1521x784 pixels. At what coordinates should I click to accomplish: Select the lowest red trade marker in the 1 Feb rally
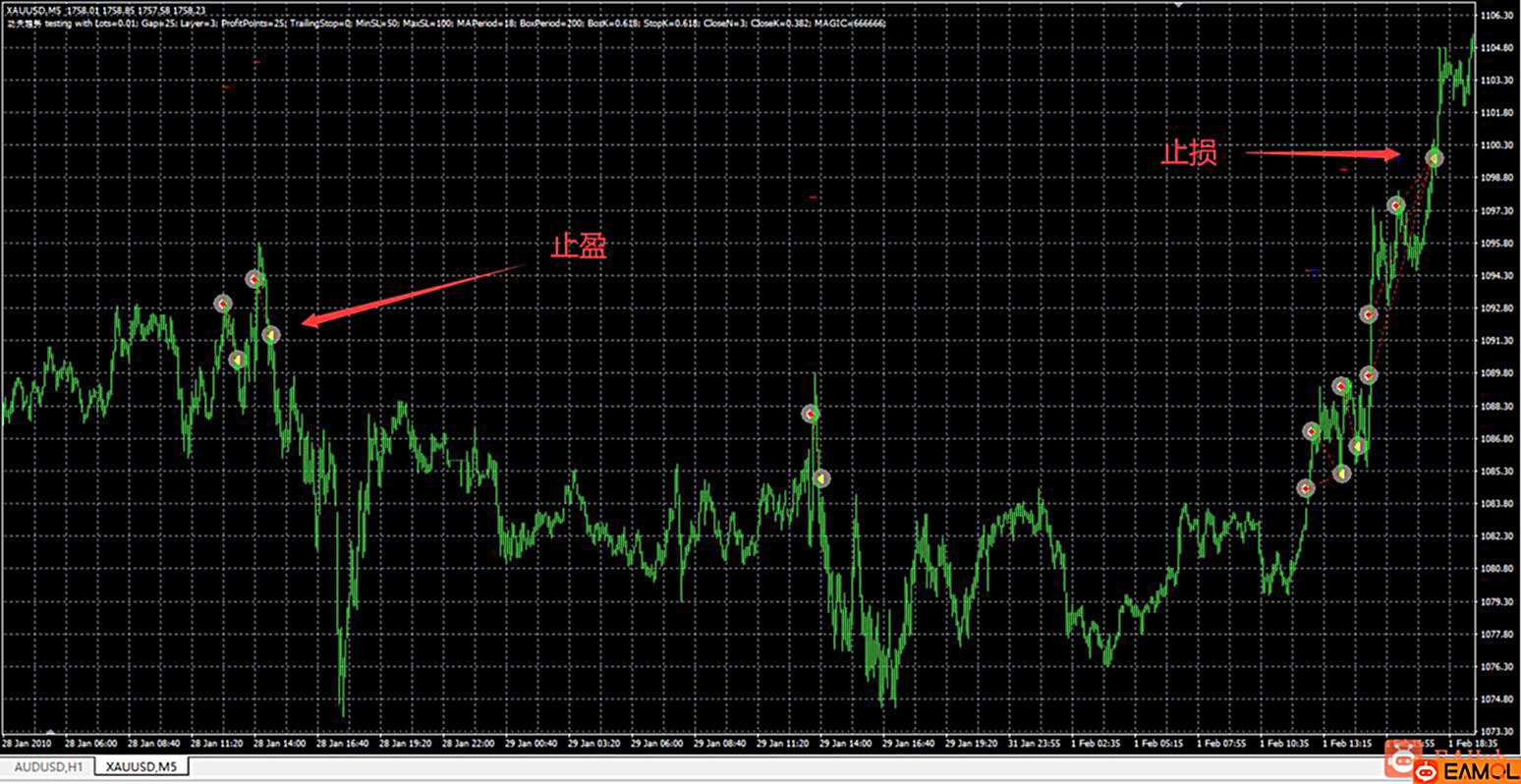coord(1305,488)
